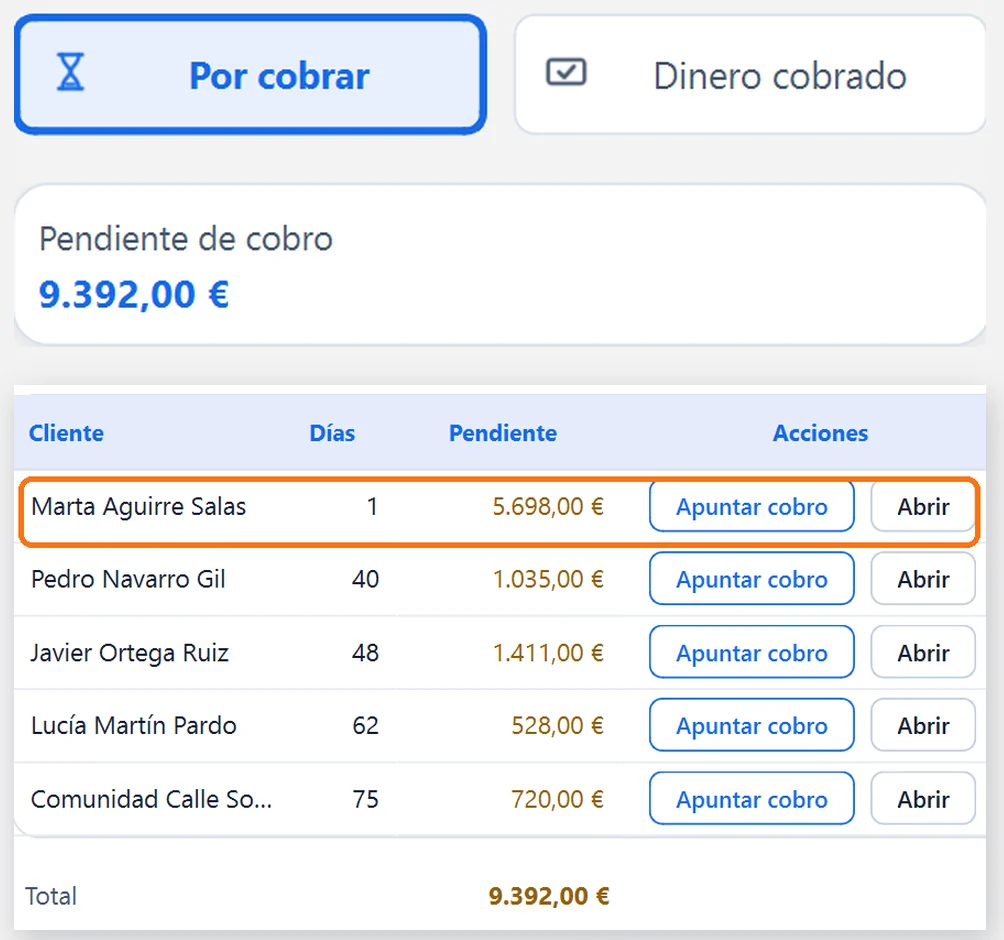Click the Cliente column header
This screenshot has height=940, width=1004.
[x=66, y=433]
